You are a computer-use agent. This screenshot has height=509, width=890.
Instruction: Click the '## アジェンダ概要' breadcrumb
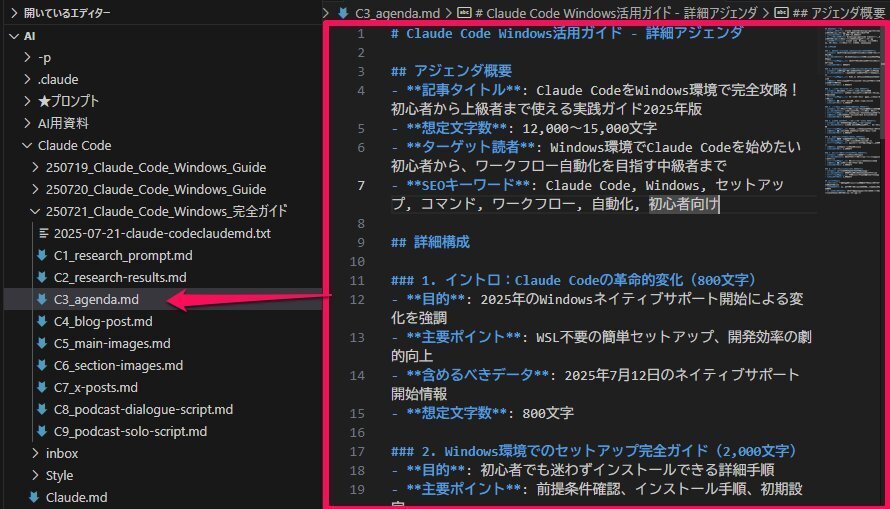coord(839,13)
